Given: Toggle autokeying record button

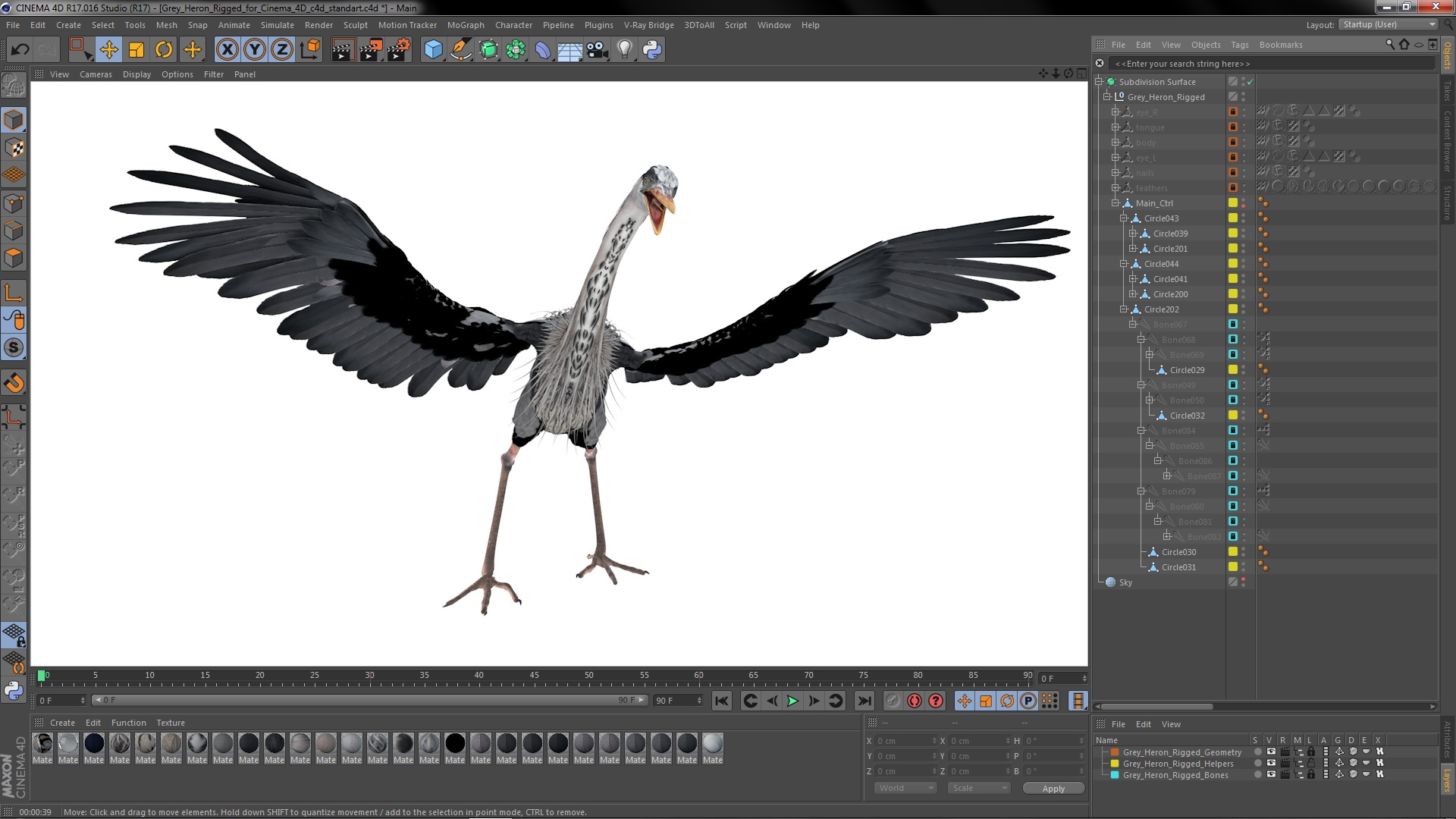Looking at the screenshot, I should pos(915,701).
